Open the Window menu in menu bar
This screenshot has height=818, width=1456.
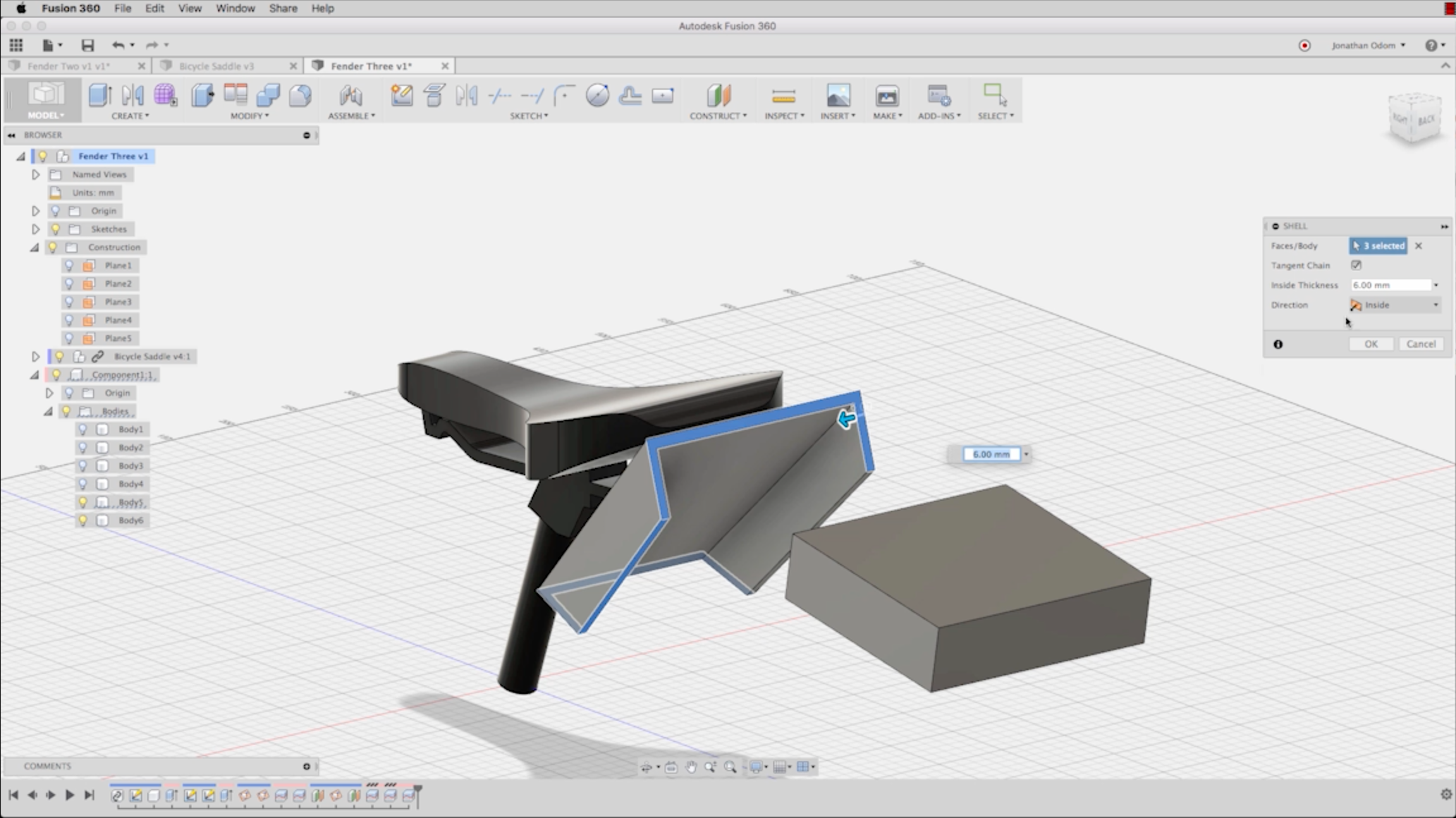click(235, 8)
